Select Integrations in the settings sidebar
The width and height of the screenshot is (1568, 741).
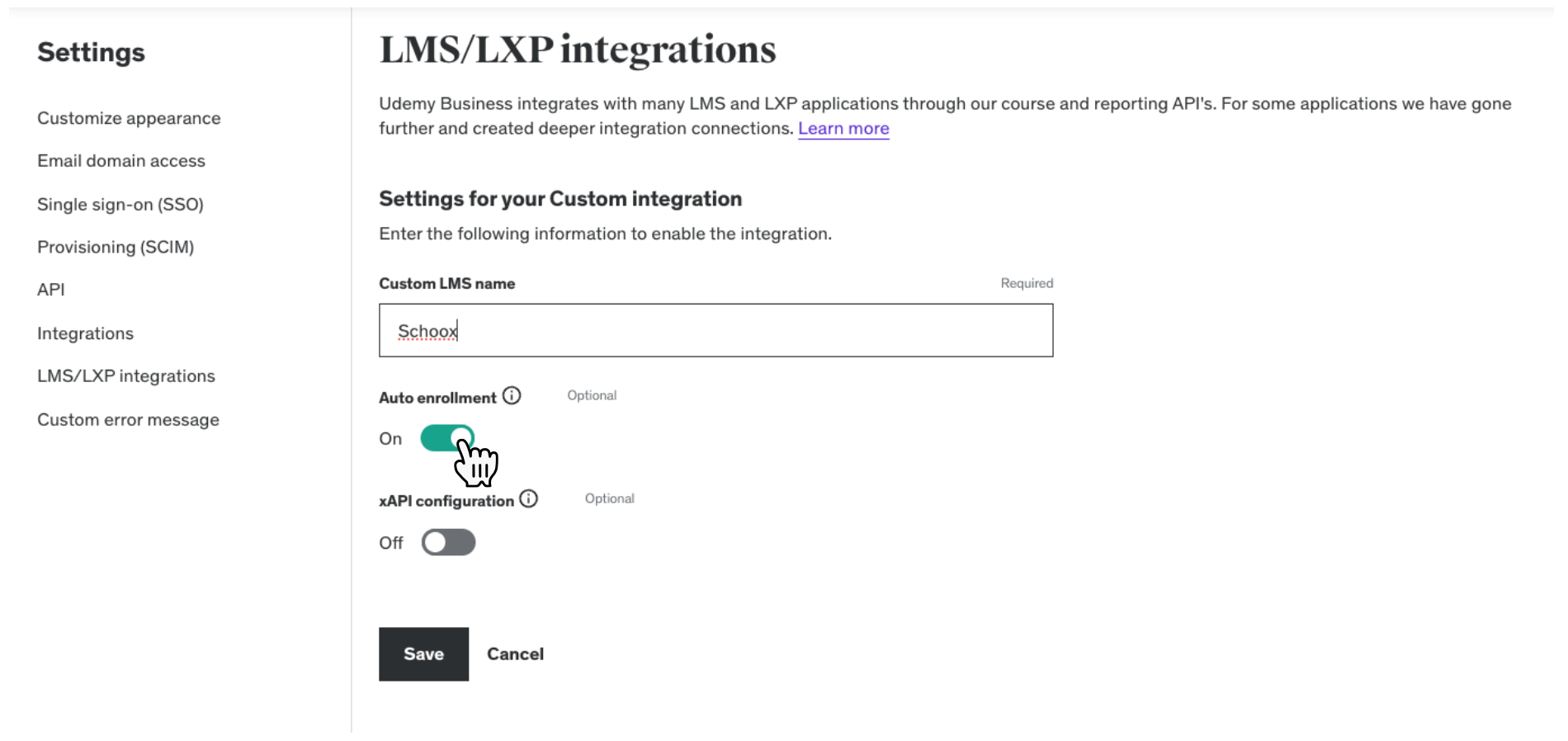pos(85,333)
